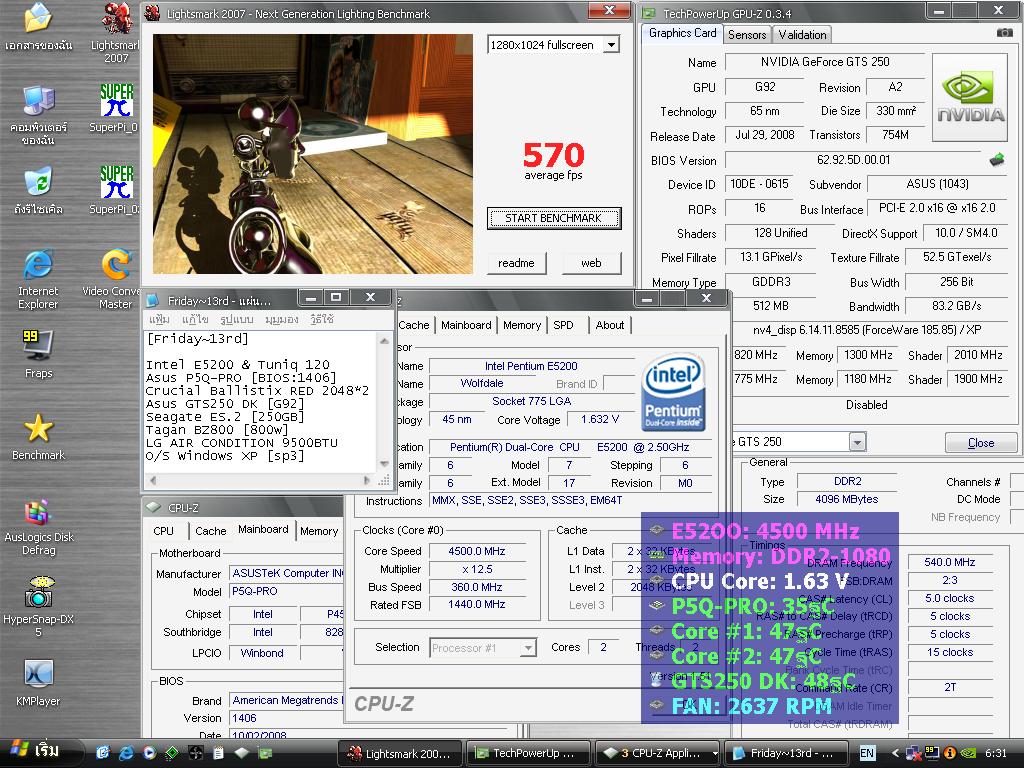Open Video Convert Master desktop icon

115,279
